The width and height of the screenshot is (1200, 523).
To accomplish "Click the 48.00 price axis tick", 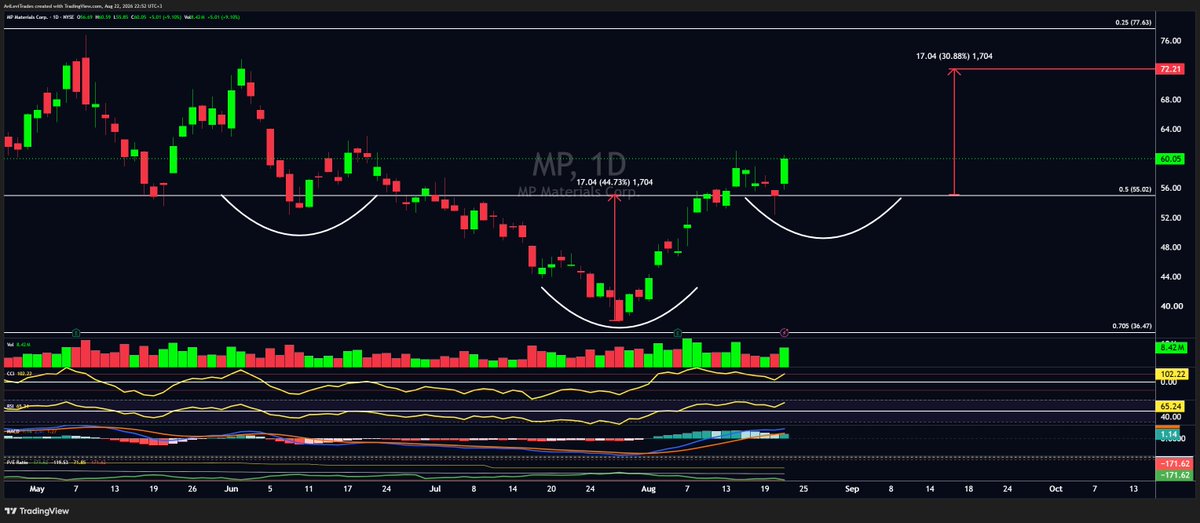I will [1170, 247].
